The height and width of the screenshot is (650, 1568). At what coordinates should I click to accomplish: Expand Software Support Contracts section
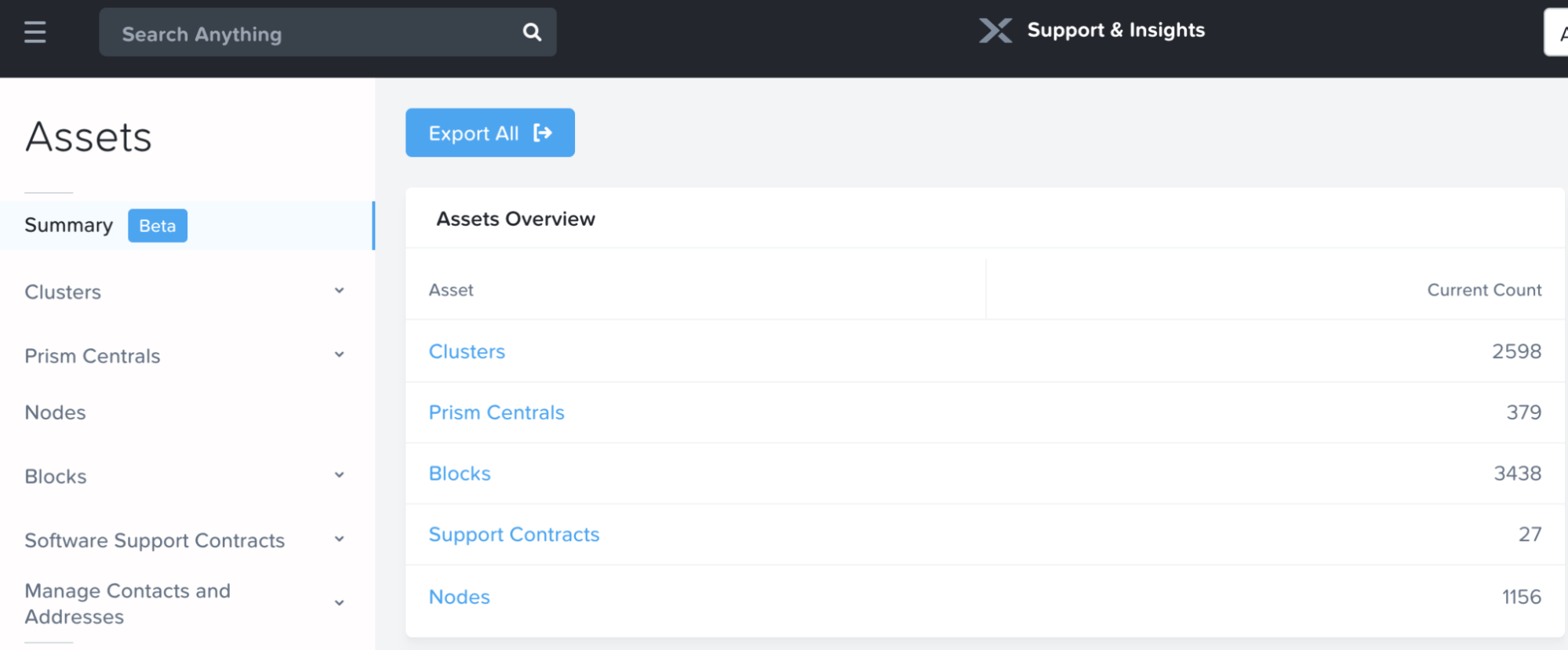tap(339, 539)
